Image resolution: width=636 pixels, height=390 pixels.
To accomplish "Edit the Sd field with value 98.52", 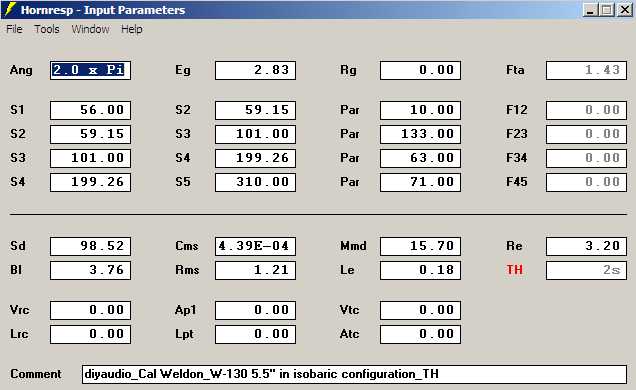I will tap(90, 246).
